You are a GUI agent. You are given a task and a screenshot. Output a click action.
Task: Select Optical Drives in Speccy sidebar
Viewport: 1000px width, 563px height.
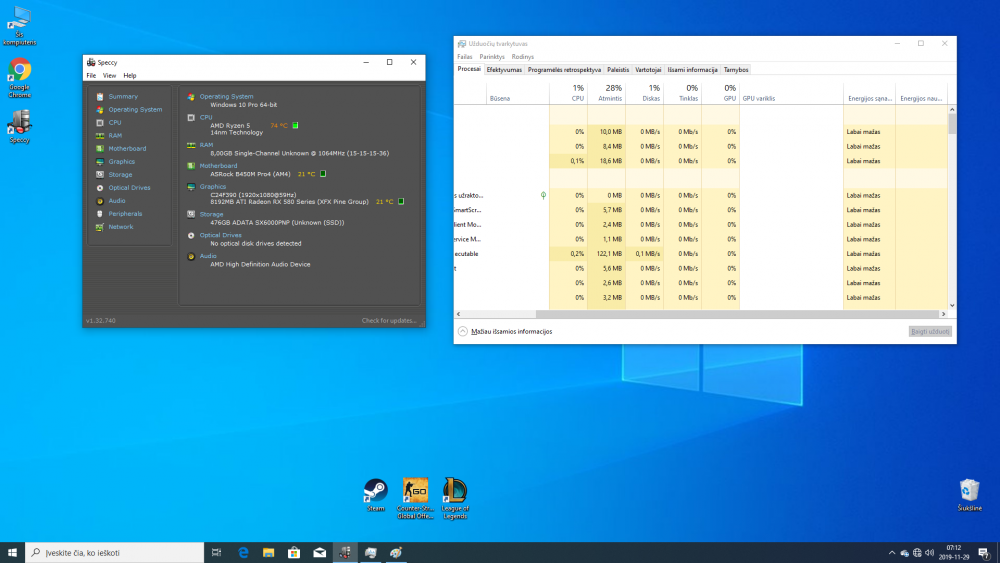coord(129,188)
